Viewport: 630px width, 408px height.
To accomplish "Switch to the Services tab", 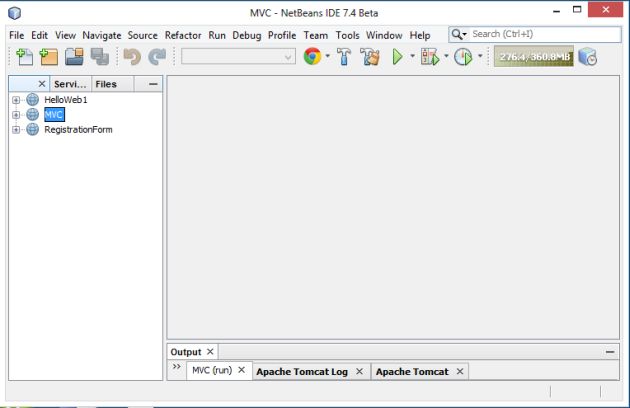I will (x=70, y=84).
